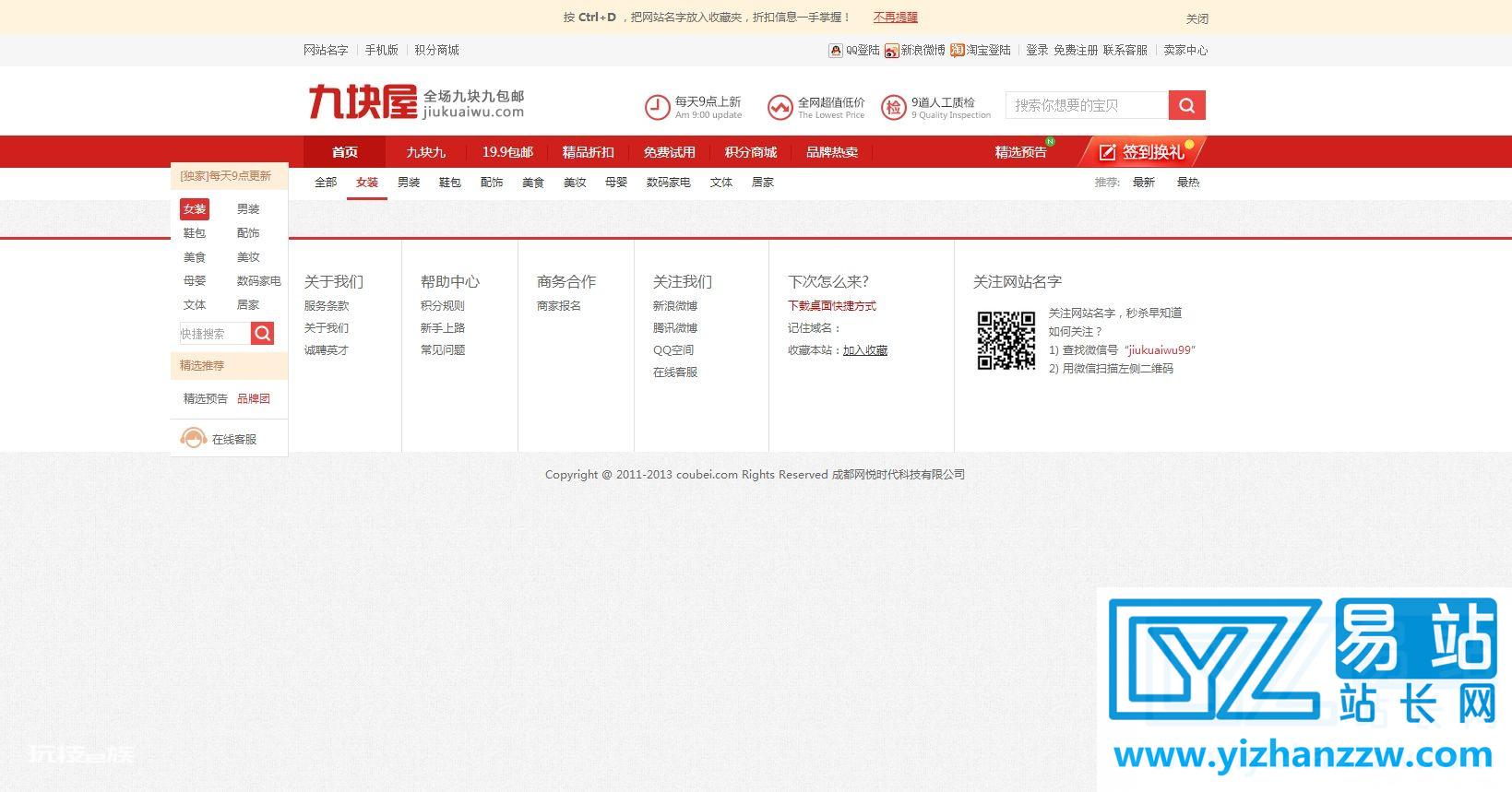
Task: Click the 签到换礼 check-in button
Action: [x=1142, y=152]
